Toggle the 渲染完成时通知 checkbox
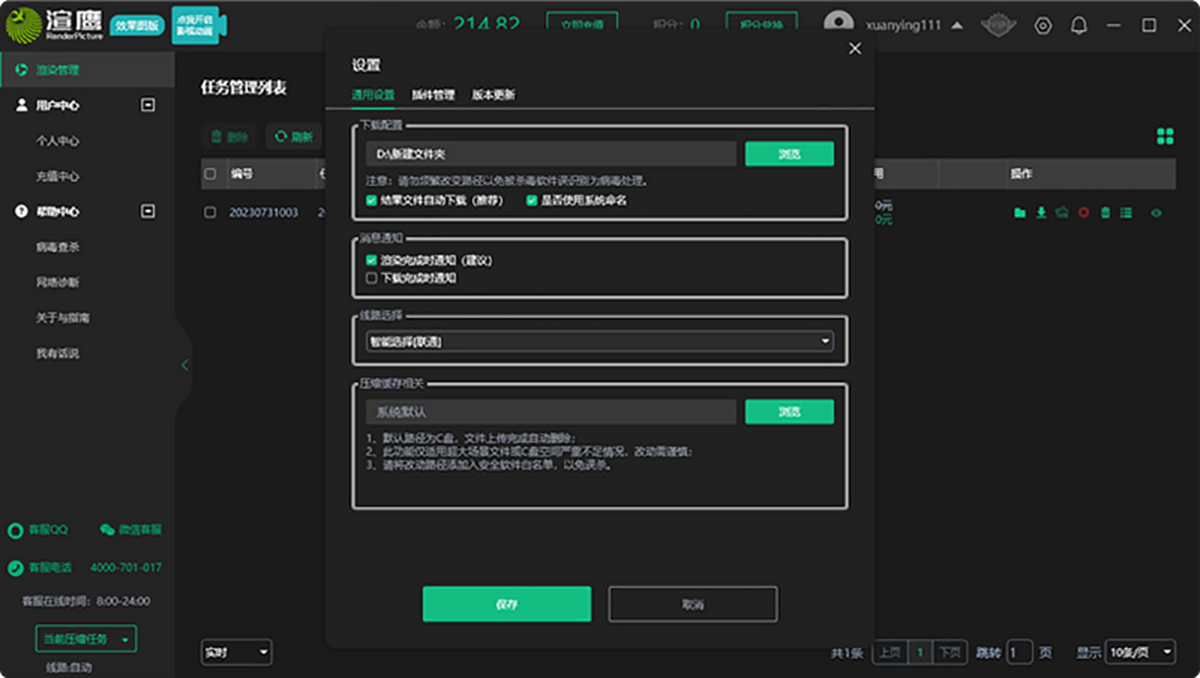Screen dimensions: 1200x678 click(372, 261)
